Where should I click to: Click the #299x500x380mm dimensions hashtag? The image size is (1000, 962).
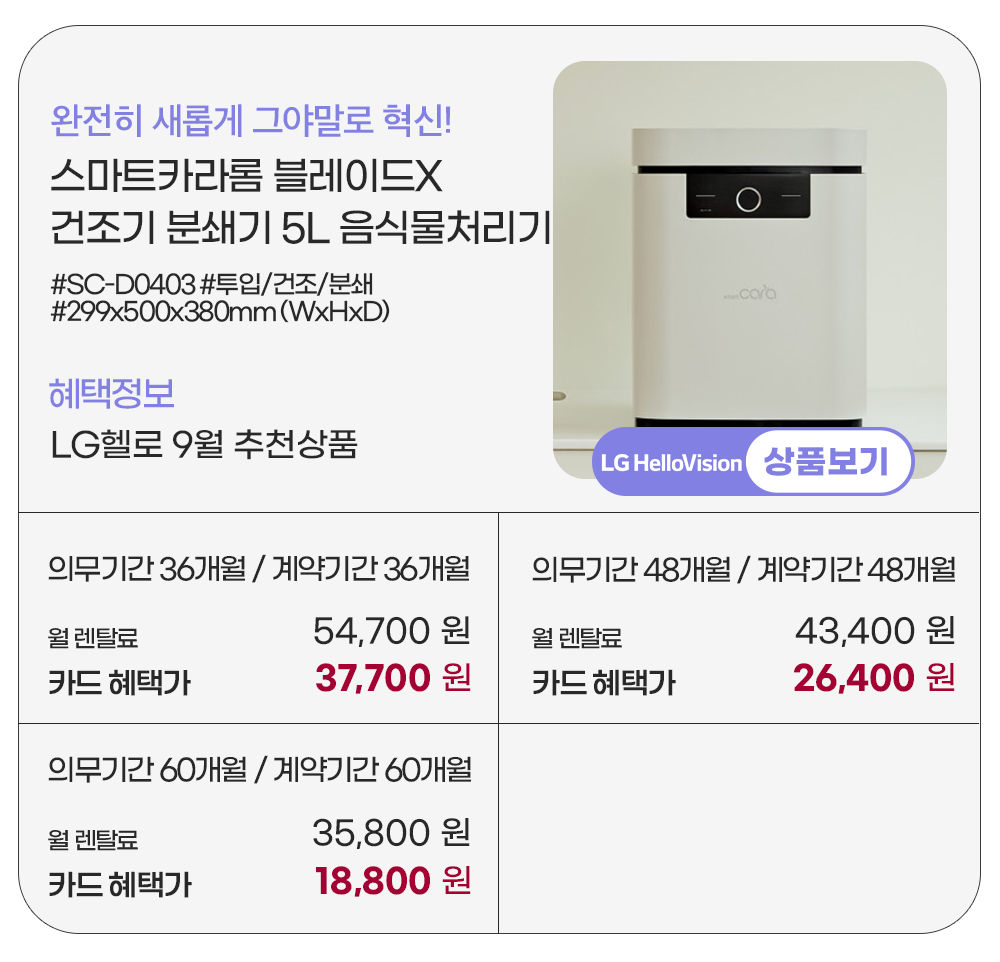(x=219, y=310)
